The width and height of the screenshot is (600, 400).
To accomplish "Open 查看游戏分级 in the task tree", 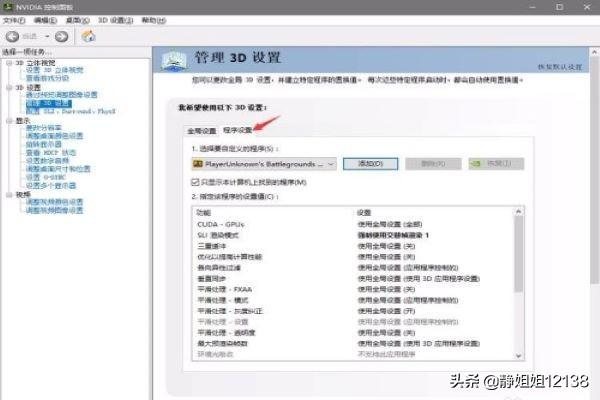I will point(47,78).
